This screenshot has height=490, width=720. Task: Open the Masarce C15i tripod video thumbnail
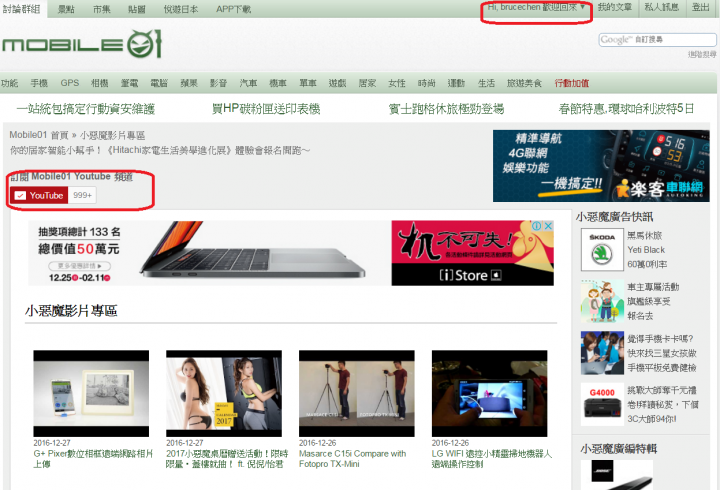point(356,394)
